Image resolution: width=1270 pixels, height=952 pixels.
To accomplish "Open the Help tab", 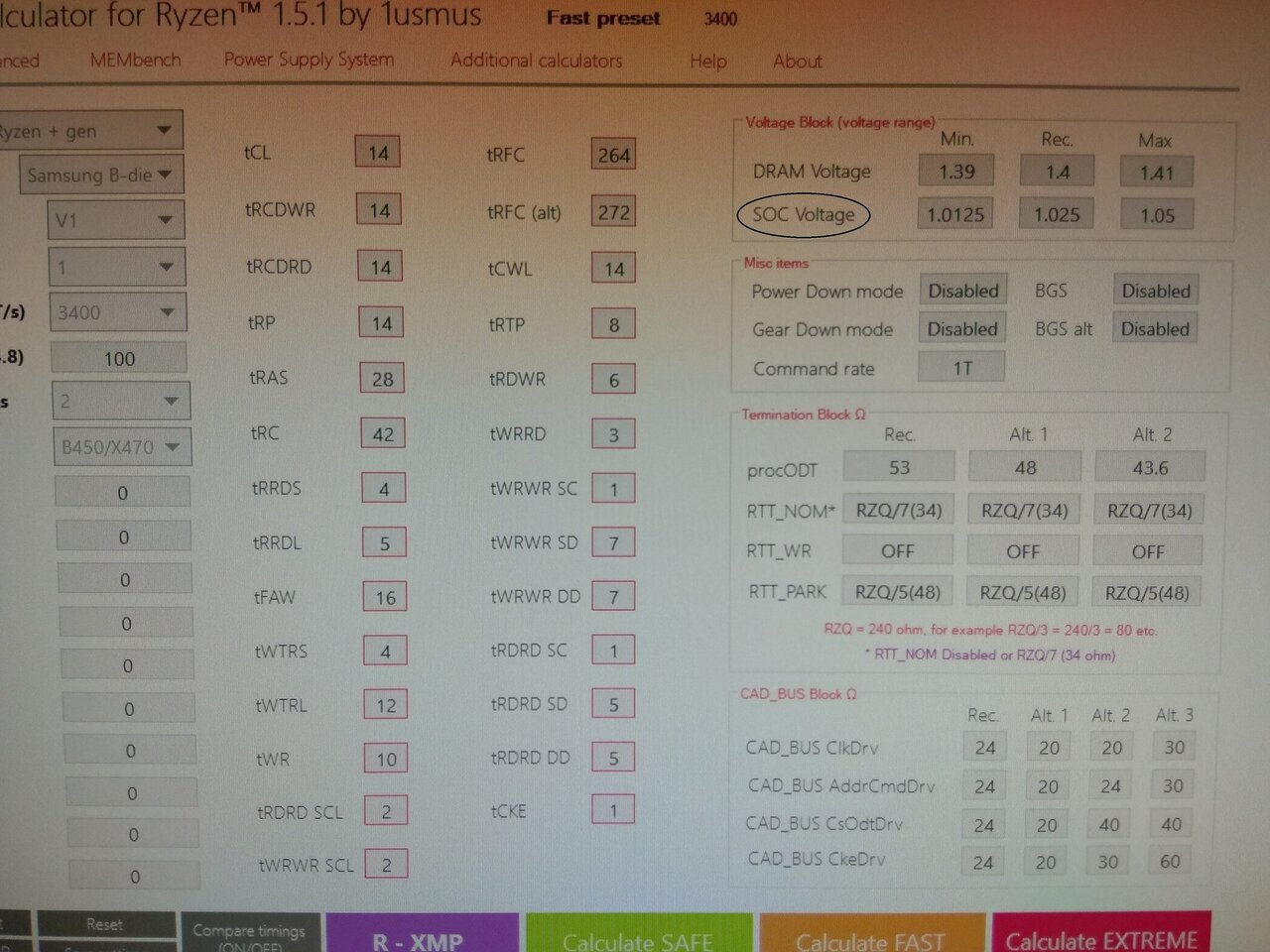I will tap(708, 61).
